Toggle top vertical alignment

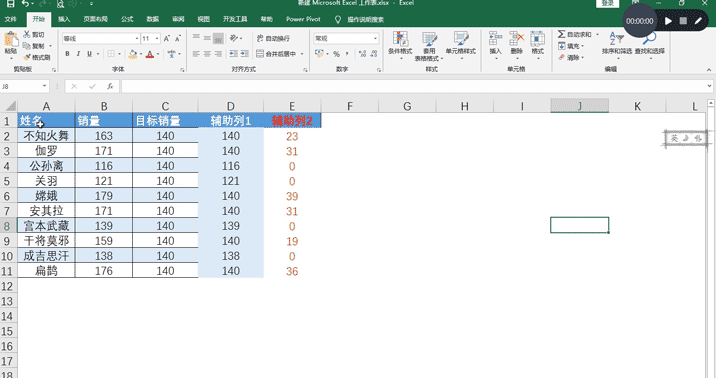pos(196,38)
